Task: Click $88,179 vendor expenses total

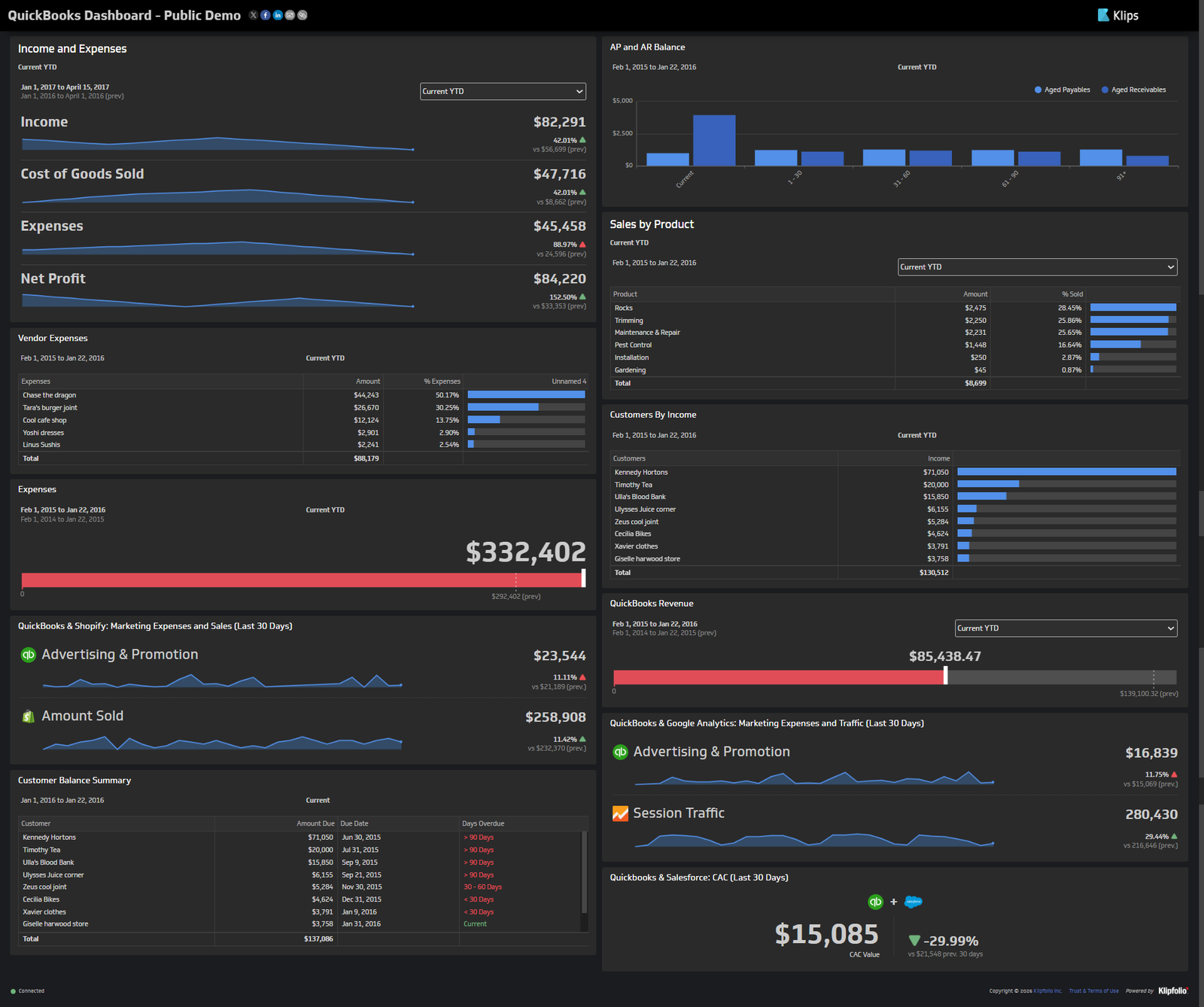Action: (366, 458)
